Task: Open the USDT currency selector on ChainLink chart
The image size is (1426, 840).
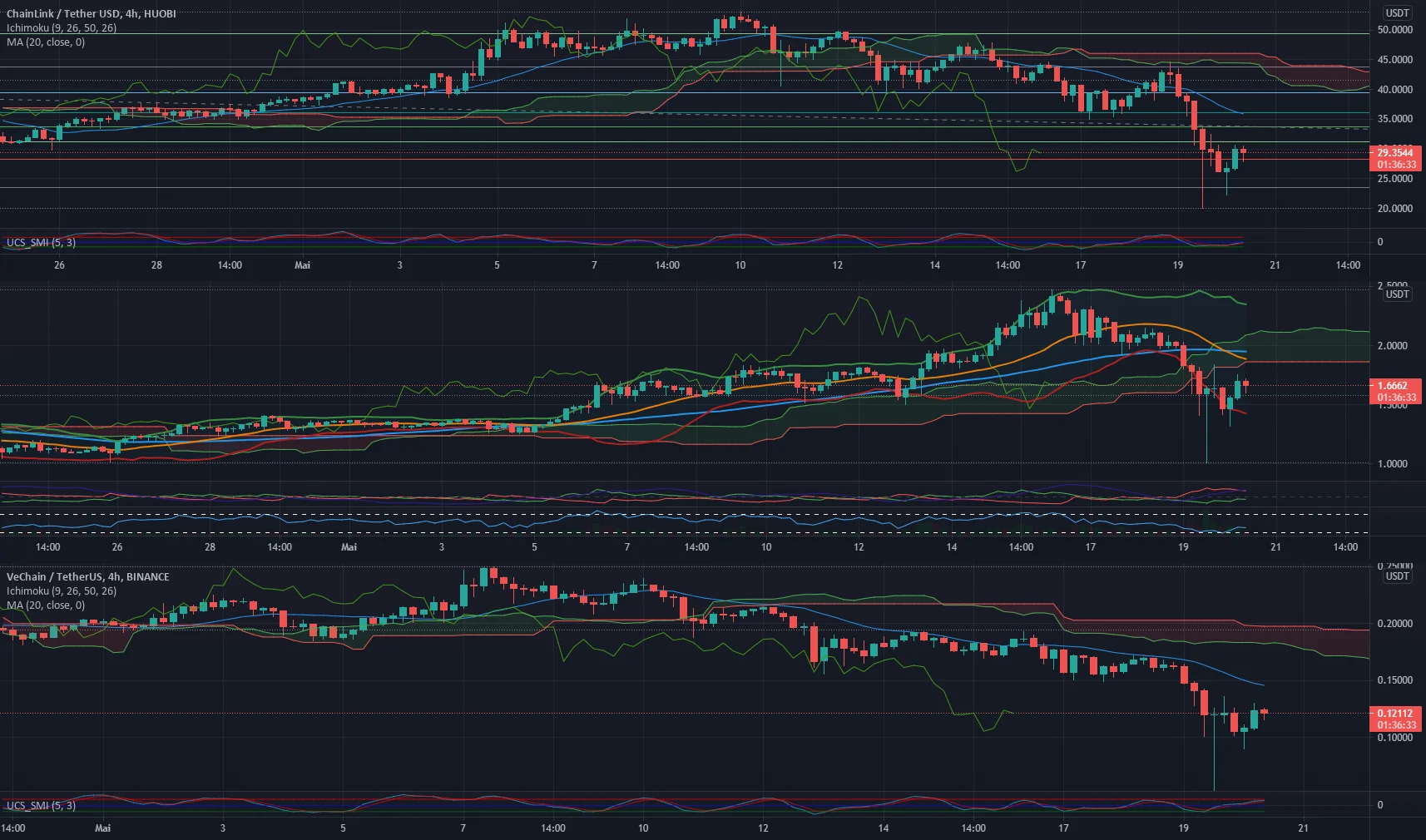Action: click(1397, 13)
